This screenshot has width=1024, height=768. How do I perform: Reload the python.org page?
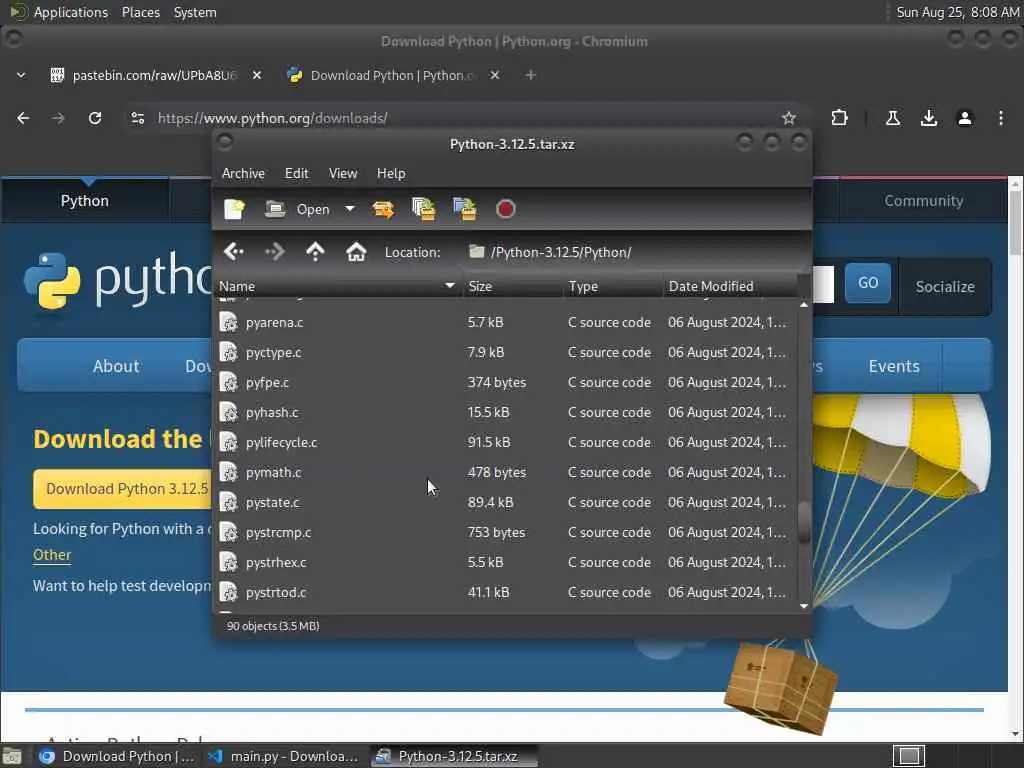[95, 118]
